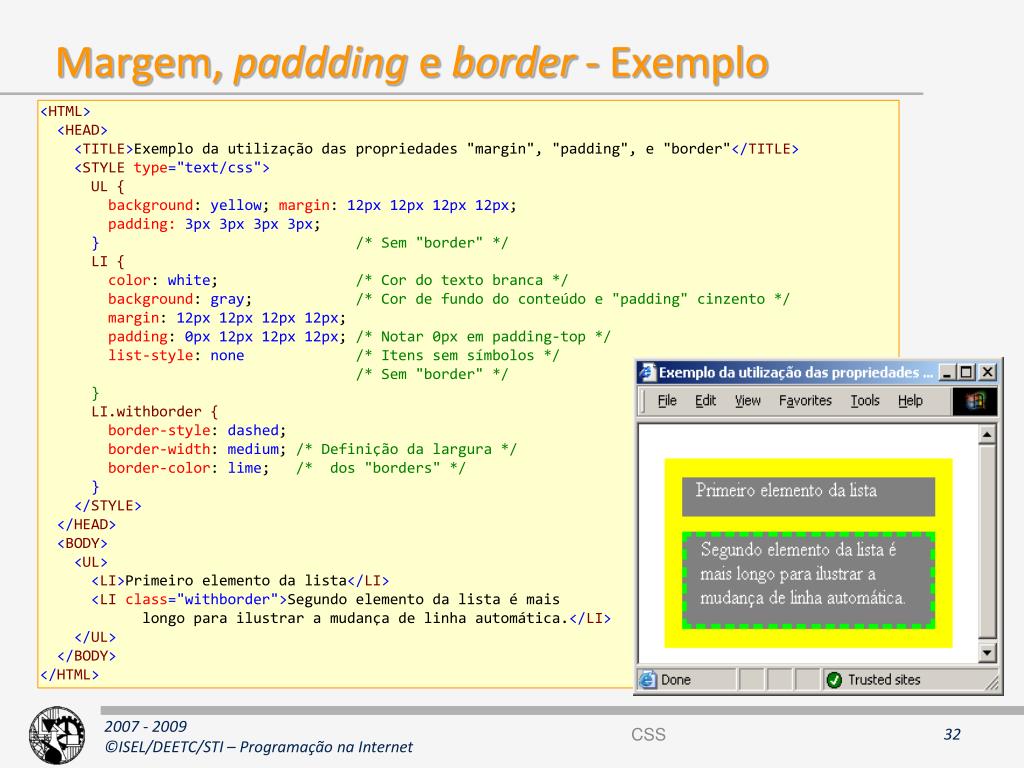
Task: Click the </STYLE> closing tag
Action: click(x=108, y=505)
